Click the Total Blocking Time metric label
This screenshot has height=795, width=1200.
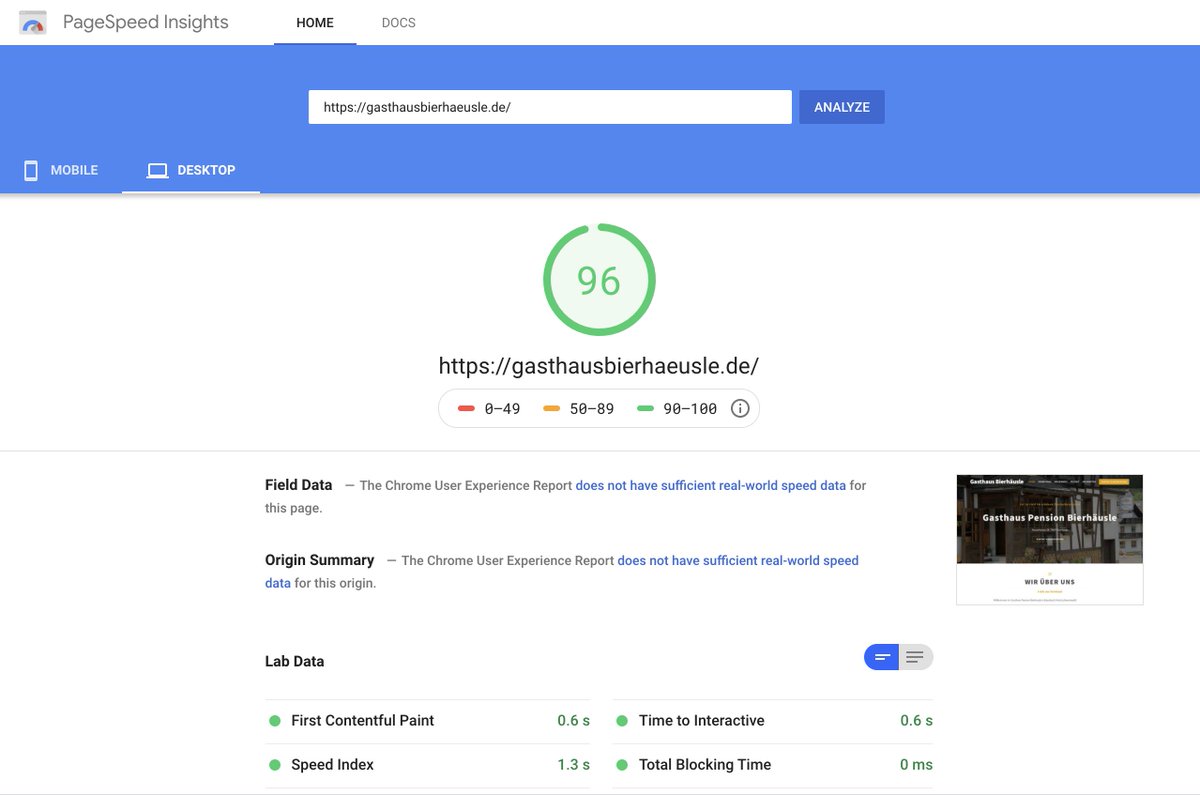click(705, 764)
